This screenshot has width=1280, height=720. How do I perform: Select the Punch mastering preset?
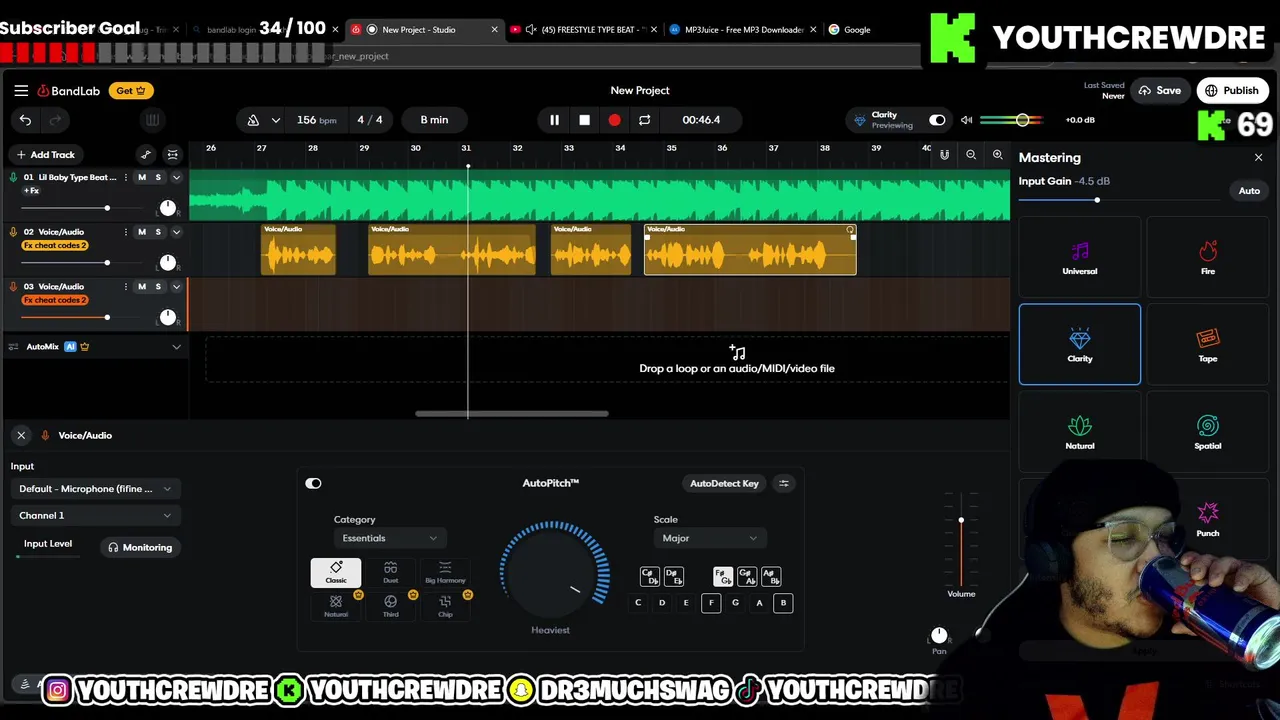click(x=1208, y=519)
